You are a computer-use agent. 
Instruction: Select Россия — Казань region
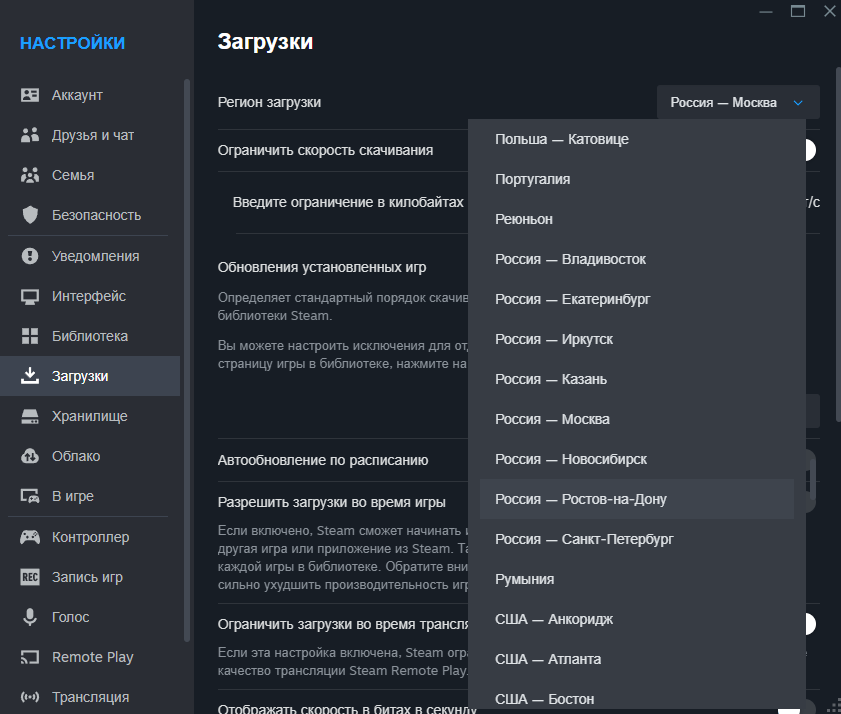637,379
